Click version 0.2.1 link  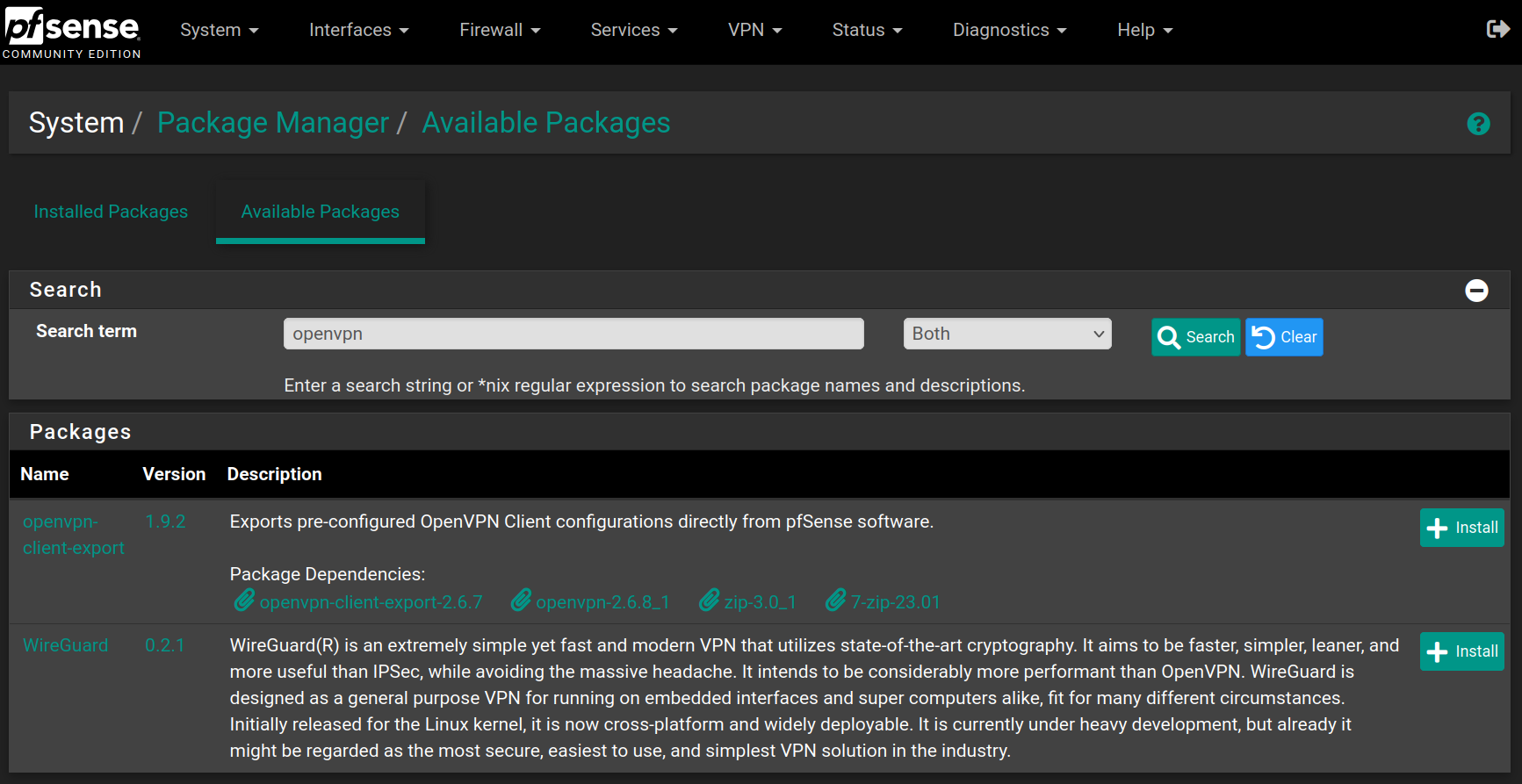(x=165, y=645)
